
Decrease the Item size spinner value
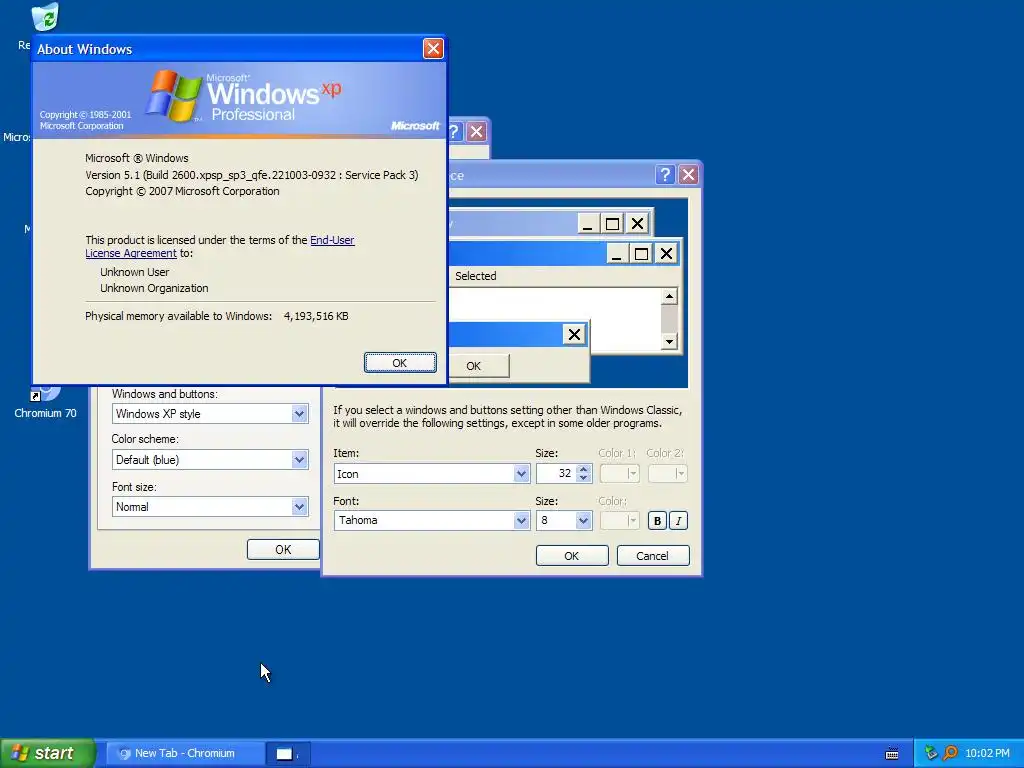point(583,478)
